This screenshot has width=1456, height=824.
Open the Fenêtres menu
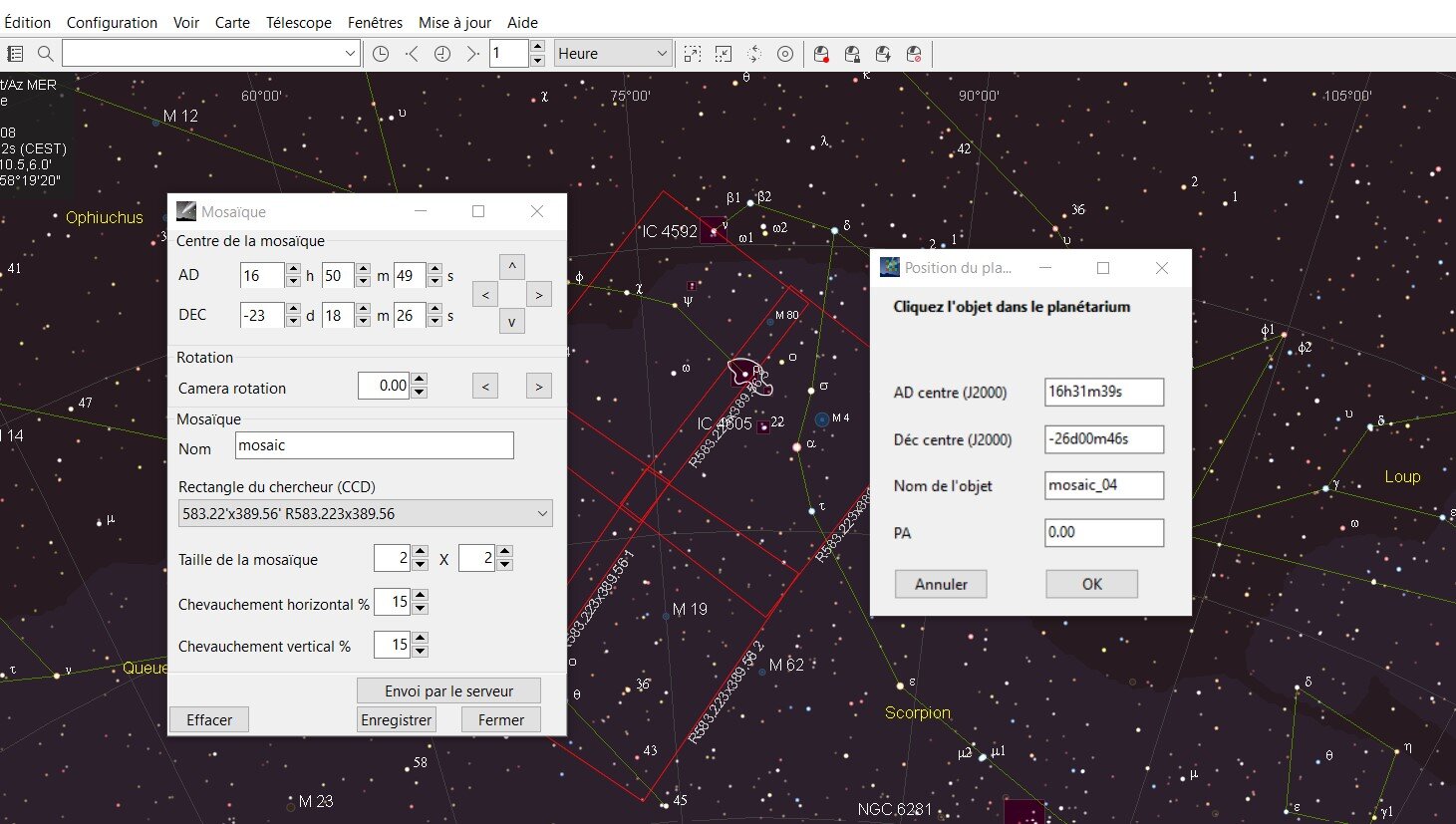click(x=376, y=22)
